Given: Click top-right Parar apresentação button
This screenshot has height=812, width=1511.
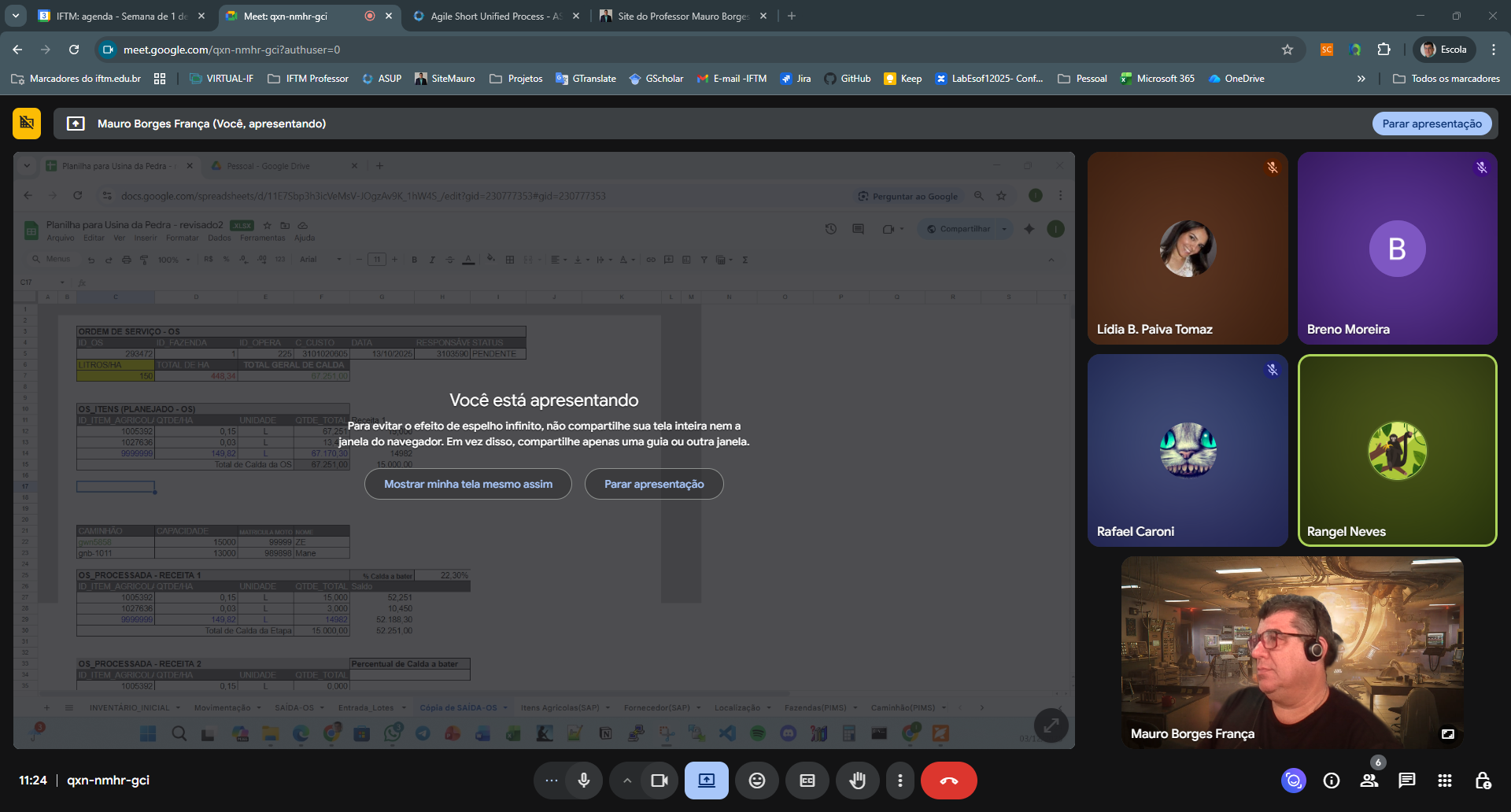Looking at the screenshot, I should [x=1432, y=124].
